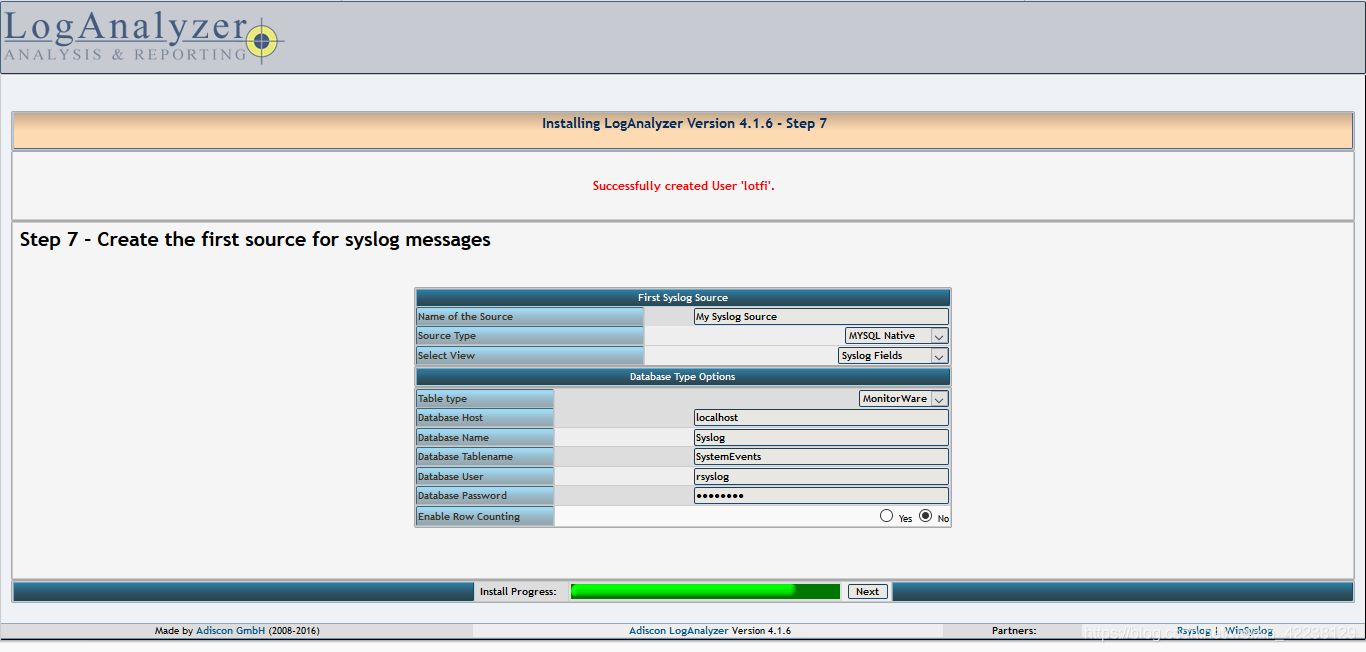Click the 'Successfully created User' message
Image resolution: width=1366 pixels, height=652 pixels.
[x=684, y=186]
